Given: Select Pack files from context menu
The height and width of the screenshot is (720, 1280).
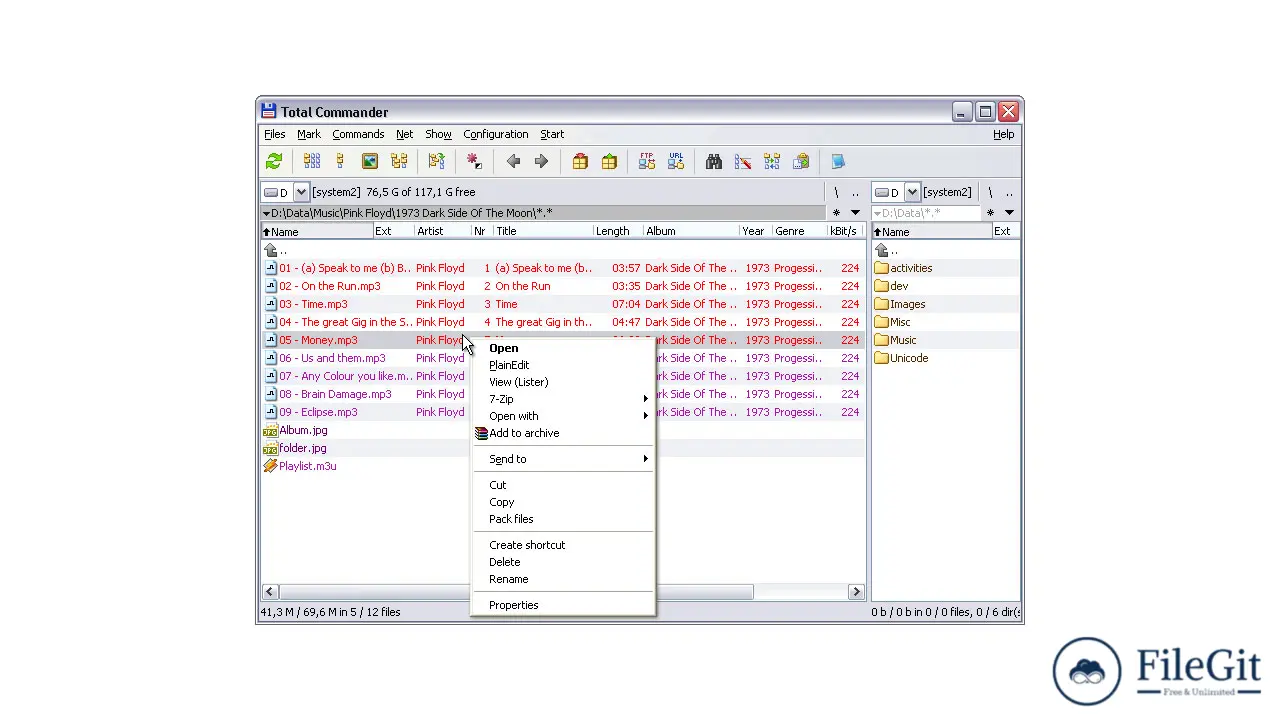Looking at the screenshot, I should click(564, 519).
